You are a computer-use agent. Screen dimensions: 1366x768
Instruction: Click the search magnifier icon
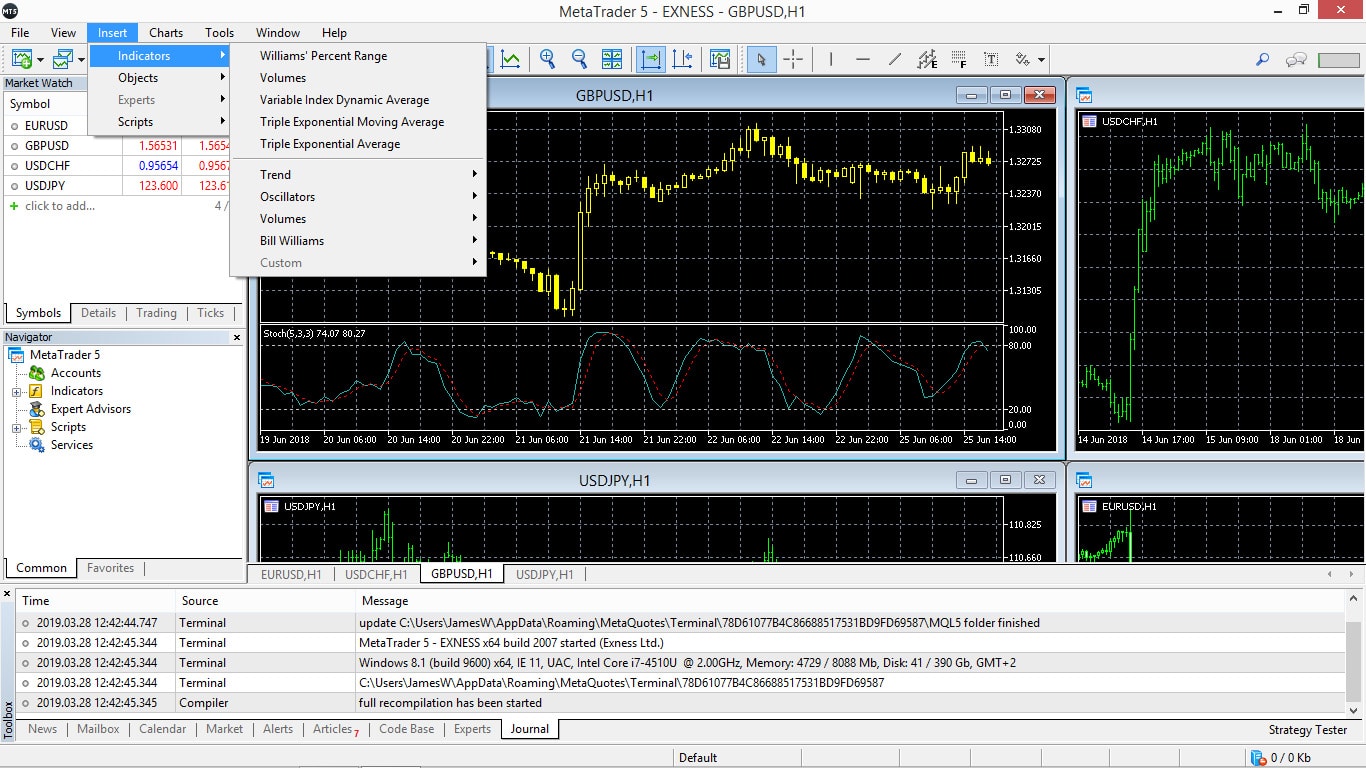pos(1263,60)
